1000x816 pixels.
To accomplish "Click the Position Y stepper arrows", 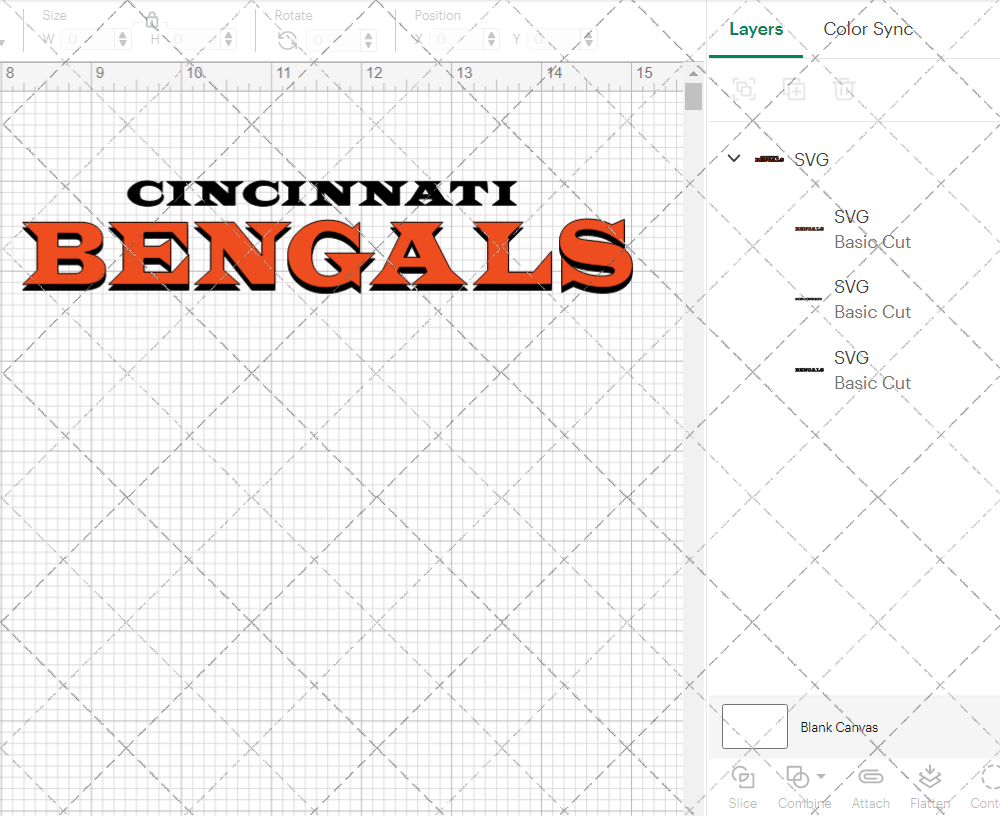I will 589,40.
